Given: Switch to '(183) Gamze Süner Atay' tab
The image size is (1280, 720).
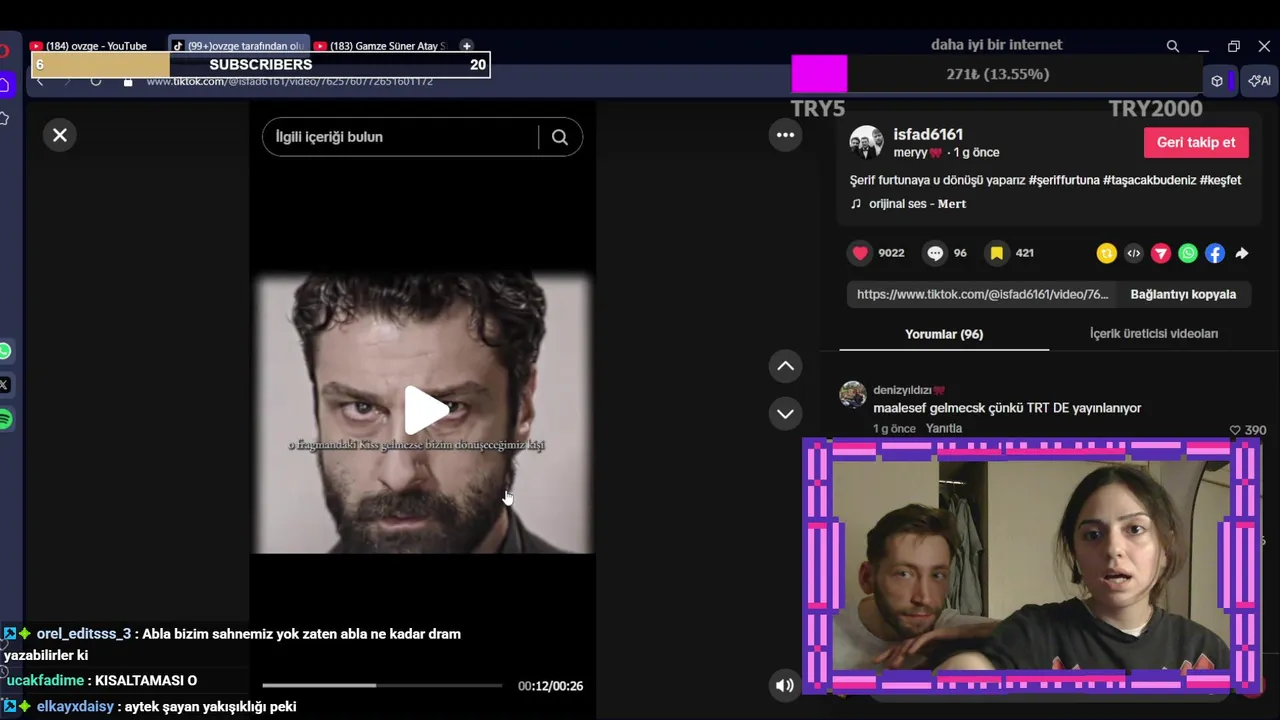Looking at the screenshot, I should 380,46.
